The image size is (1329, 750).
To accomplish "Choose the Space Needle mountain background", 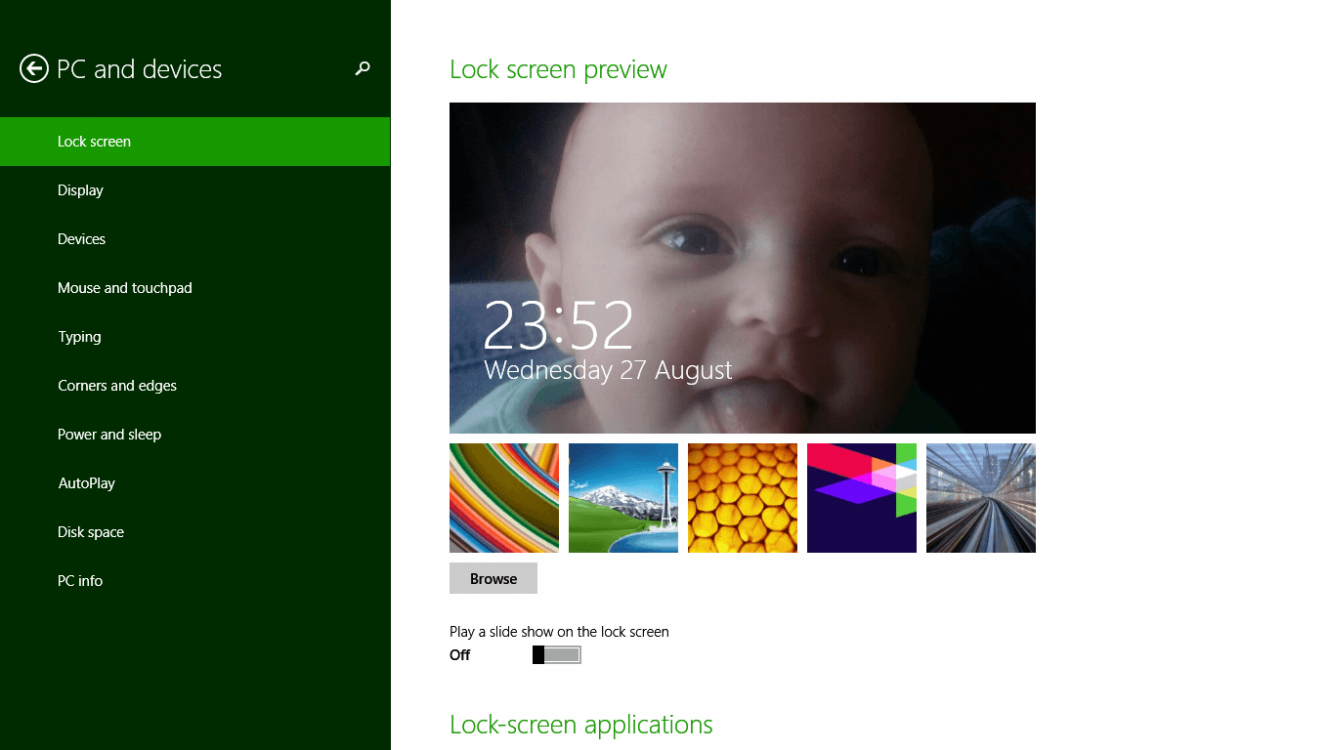I will (x=623, y=497).
